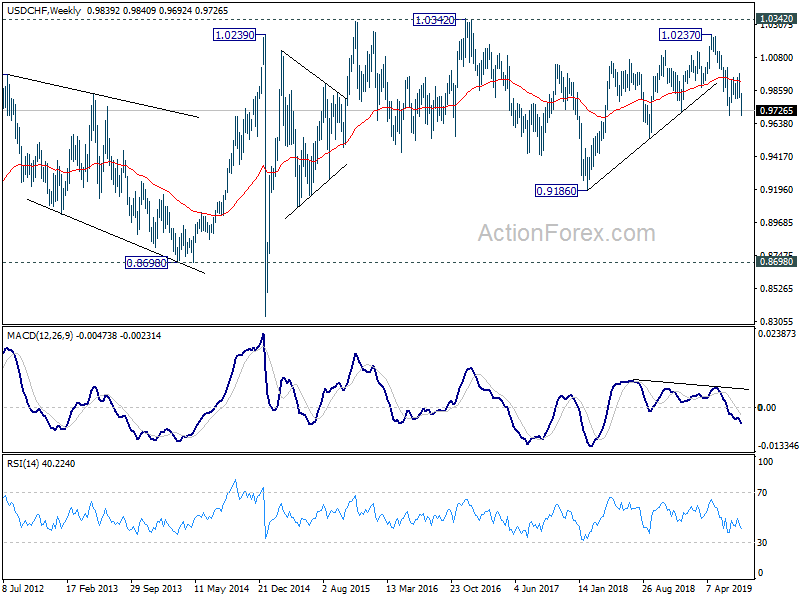Click the 1.00800 price axis value

[x=777, y=58]
